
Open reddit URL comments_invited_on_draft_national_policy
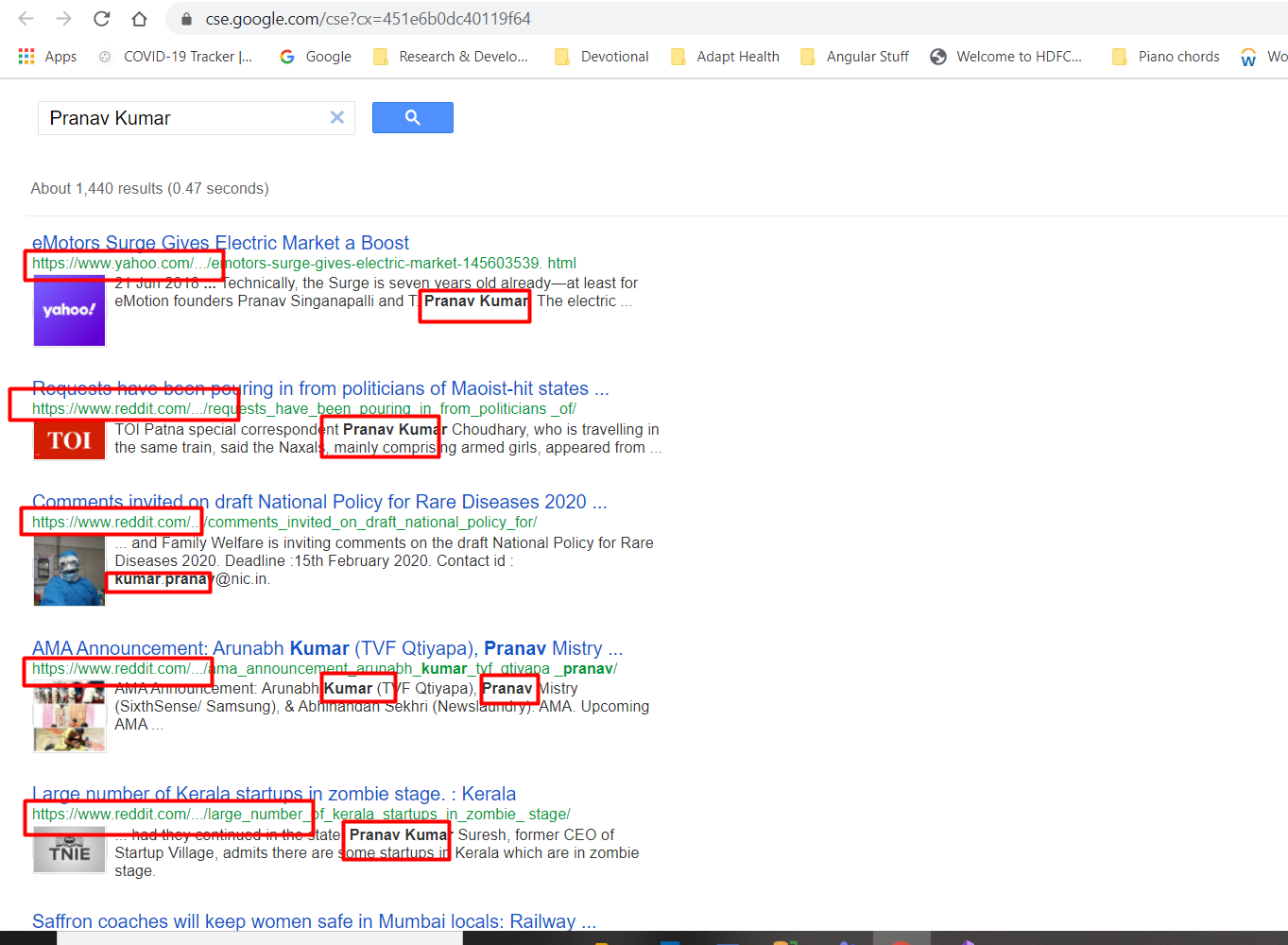(x=284, y=522)
